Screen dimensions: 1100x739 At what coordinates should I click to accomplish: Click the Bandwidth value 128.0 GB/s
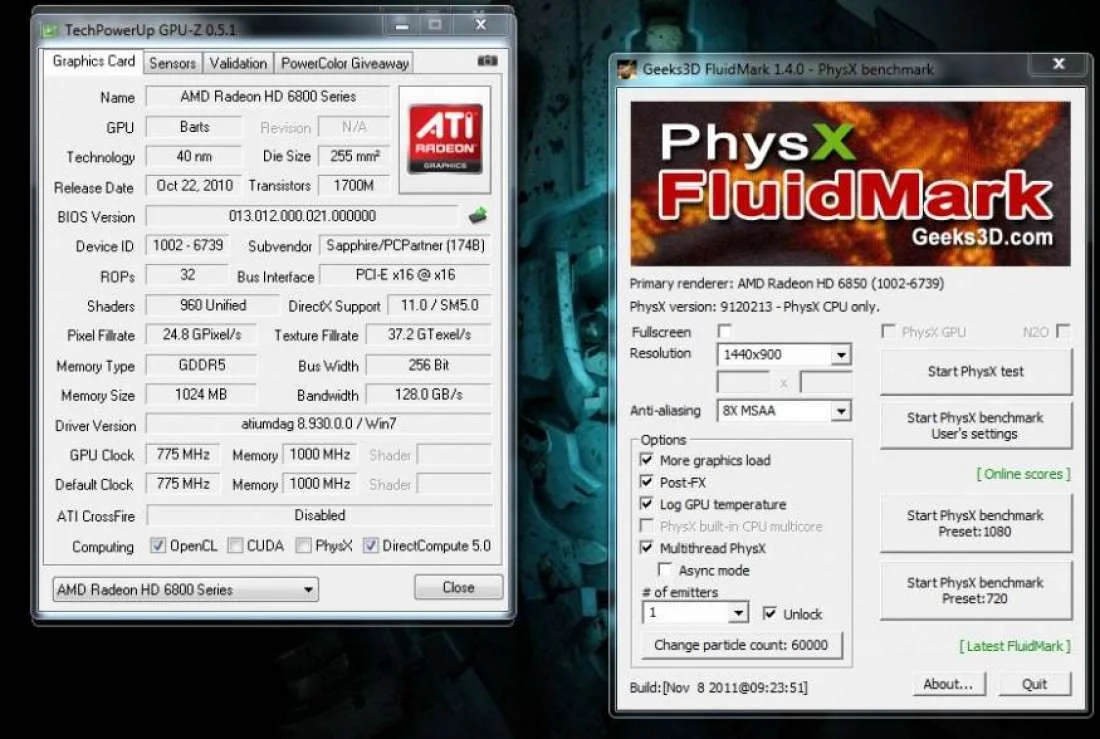click(429, 394)
